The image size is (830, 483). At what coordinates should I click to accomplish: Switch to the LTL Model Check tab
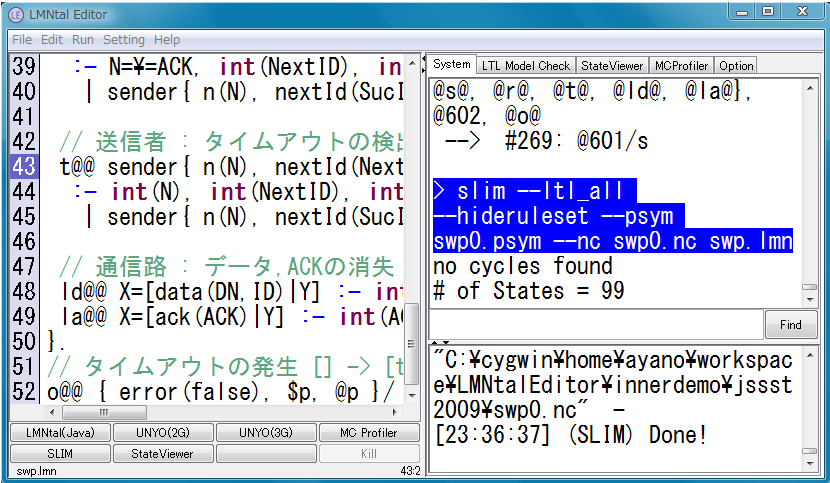click(x=526, y=65)
